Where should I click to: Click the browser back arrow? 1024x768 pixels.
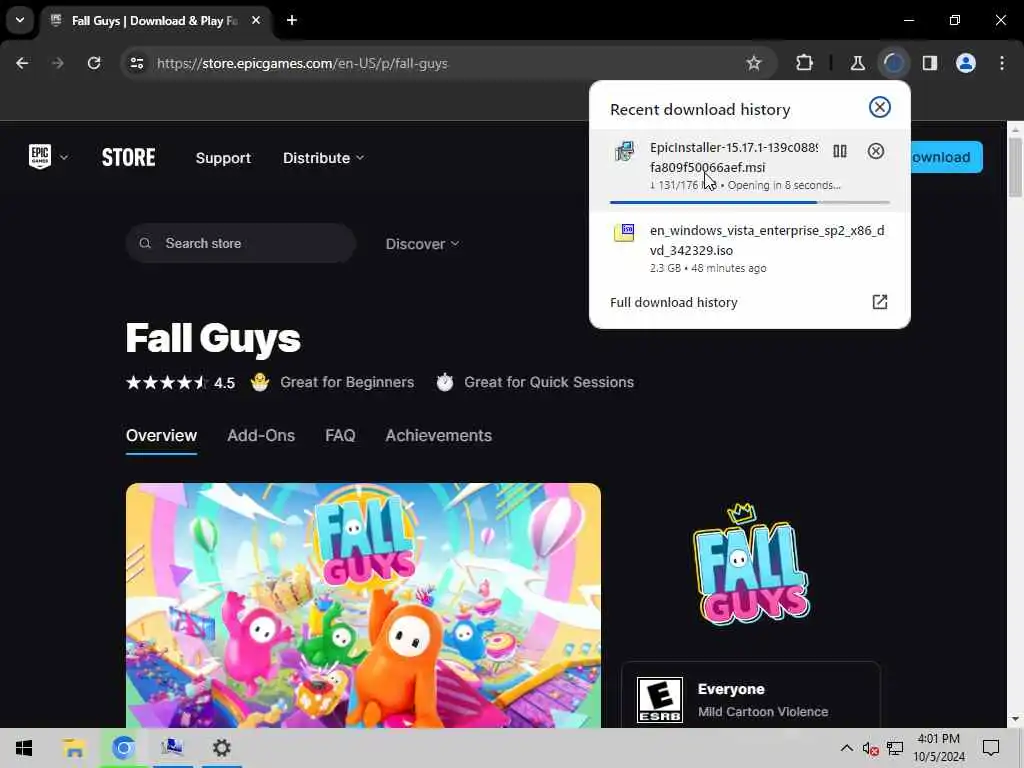click(x=22, y=63)
